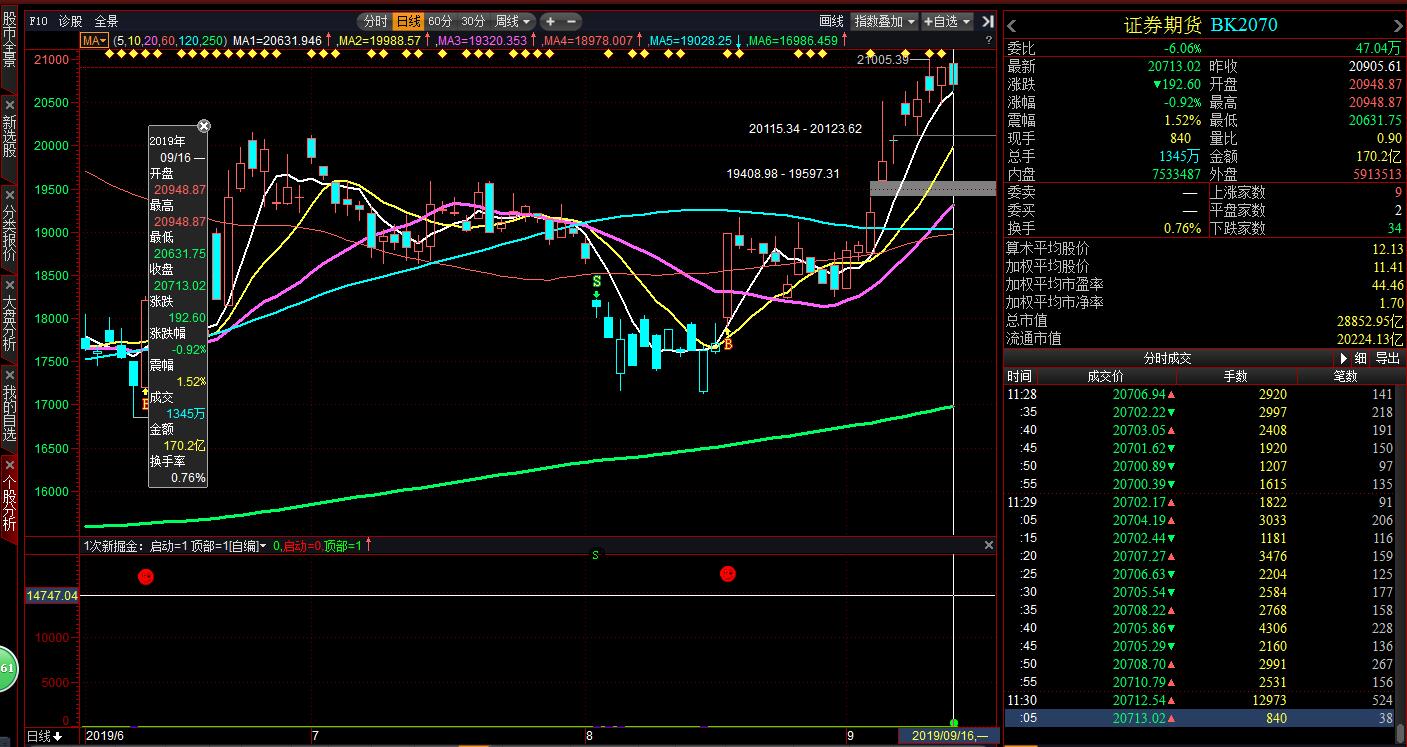
Task: Open the 分类报价 sidebar tab
Action: point(9,233)
